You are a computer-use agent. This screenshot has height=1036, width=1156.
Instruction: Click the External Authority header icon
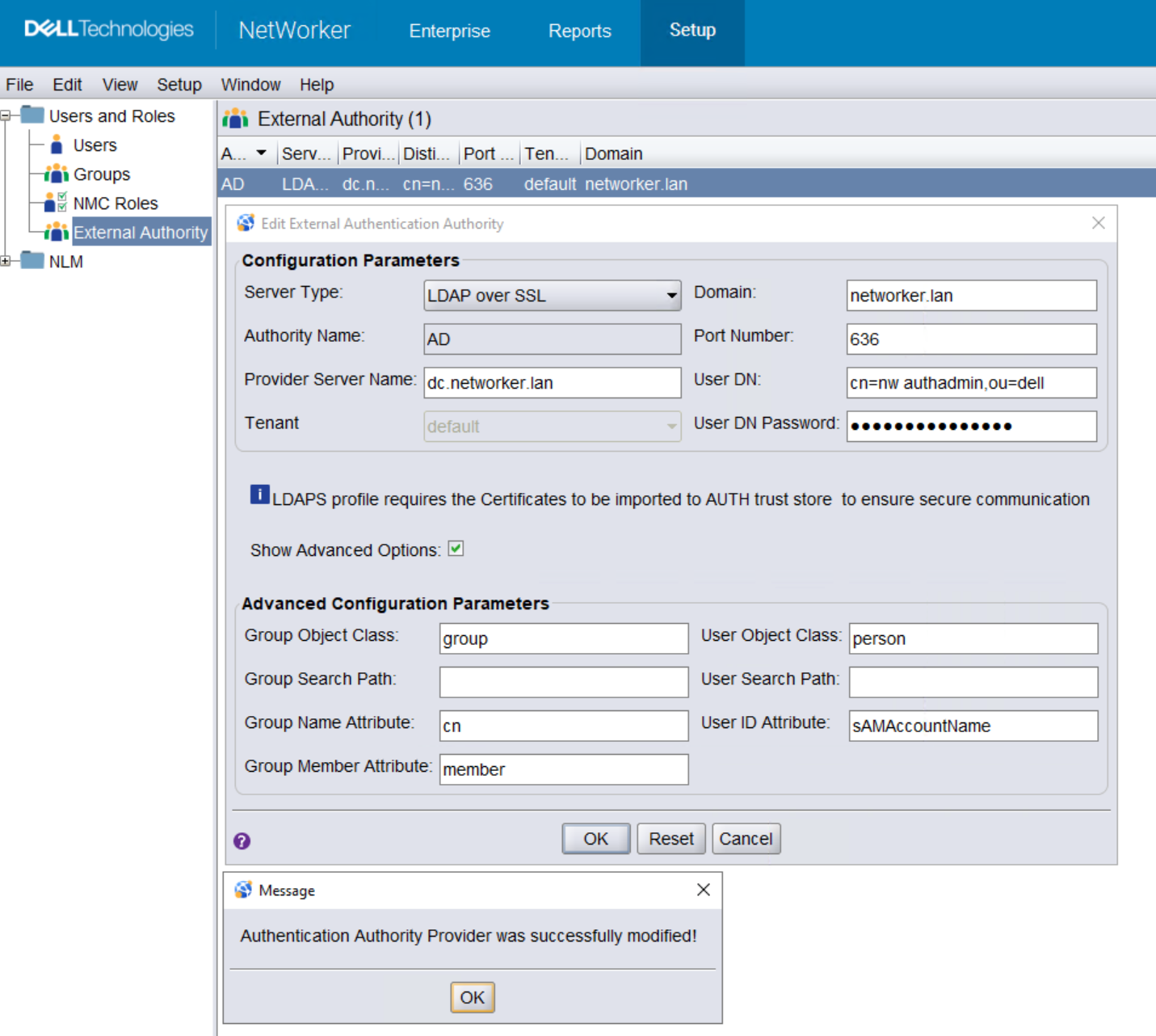pos(234,118)
